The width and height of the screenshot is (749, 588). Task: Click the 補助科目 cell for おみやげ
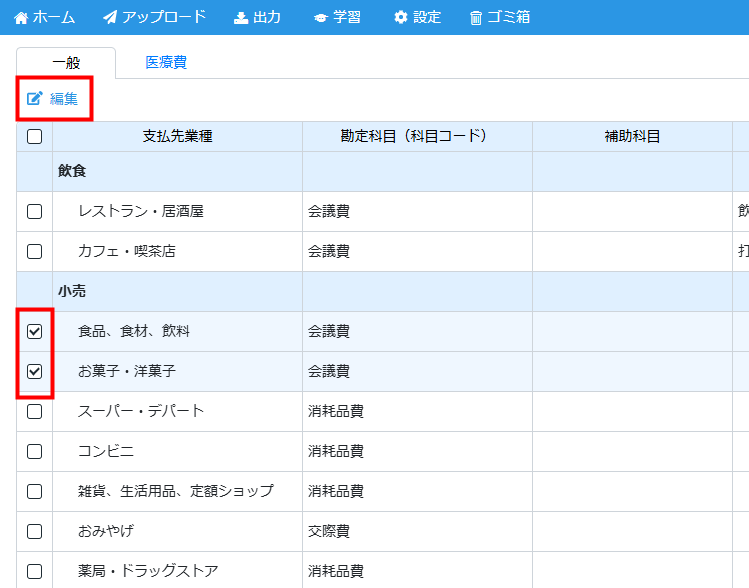(x=632, y=531)
